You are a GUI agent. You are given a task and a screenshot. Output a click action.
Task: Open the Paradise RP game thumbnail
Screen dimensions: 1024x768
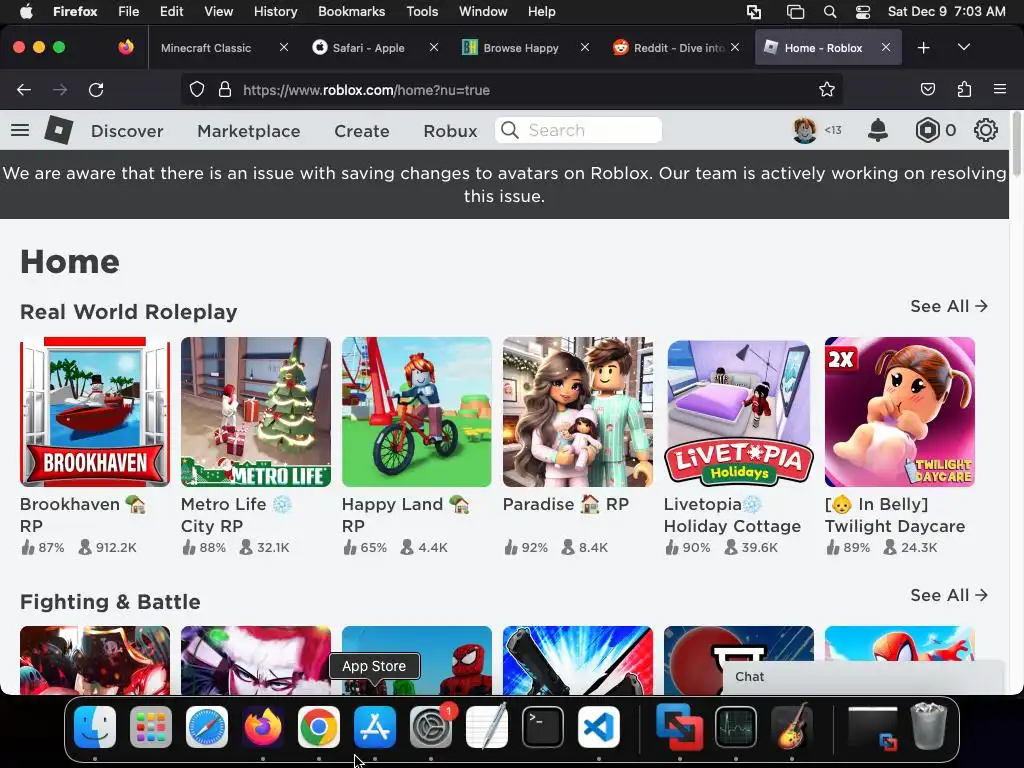coord(578,412)
